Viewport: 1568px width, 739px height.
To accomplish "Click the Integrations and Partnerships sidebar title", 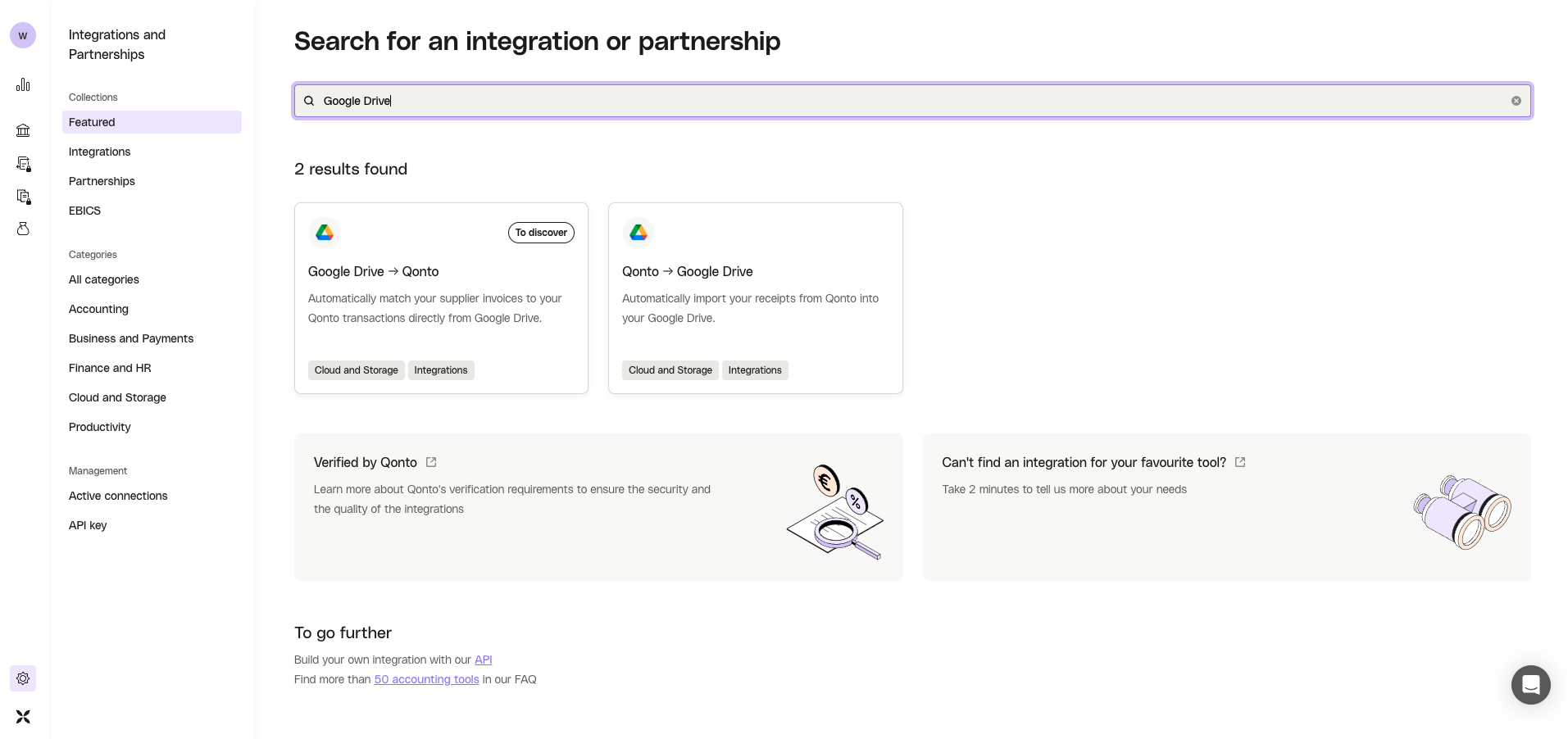I will 117,44.
